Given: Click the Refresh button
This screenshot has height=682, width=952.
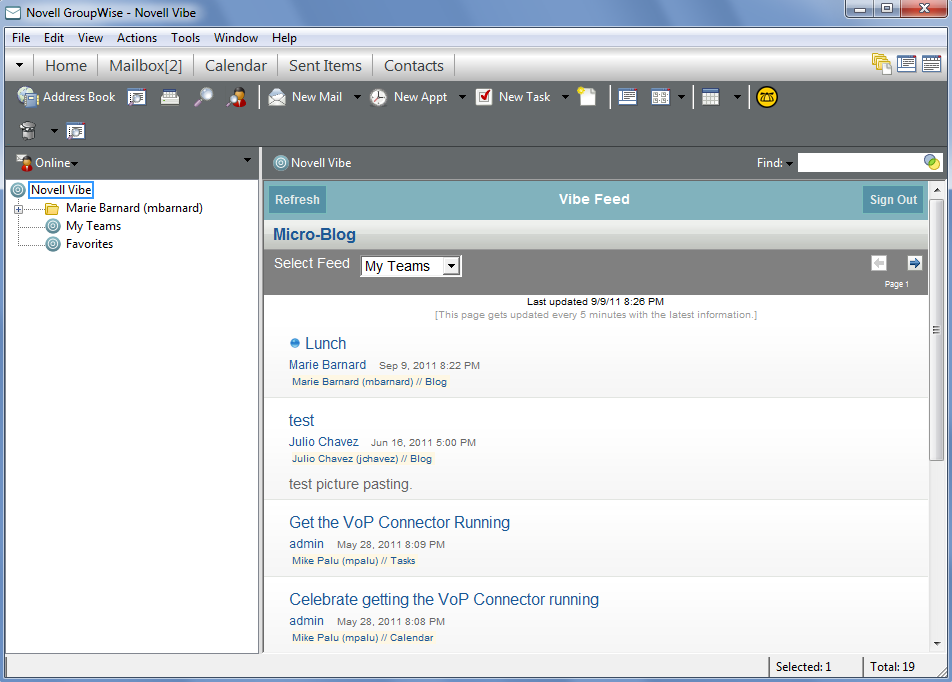Looking at the screenshot, I should (296, 199).
